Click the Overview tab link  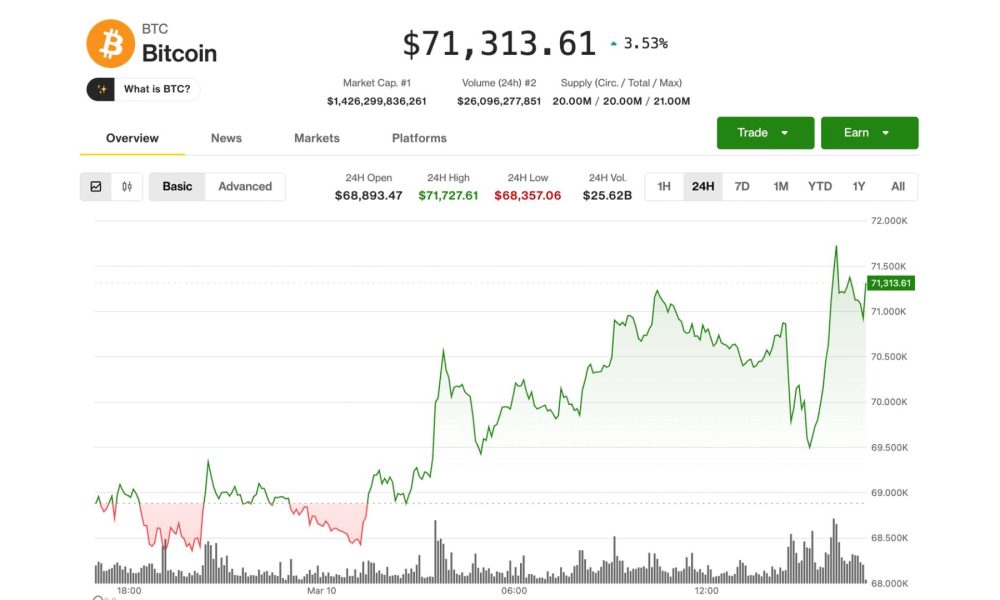(131, 138)
